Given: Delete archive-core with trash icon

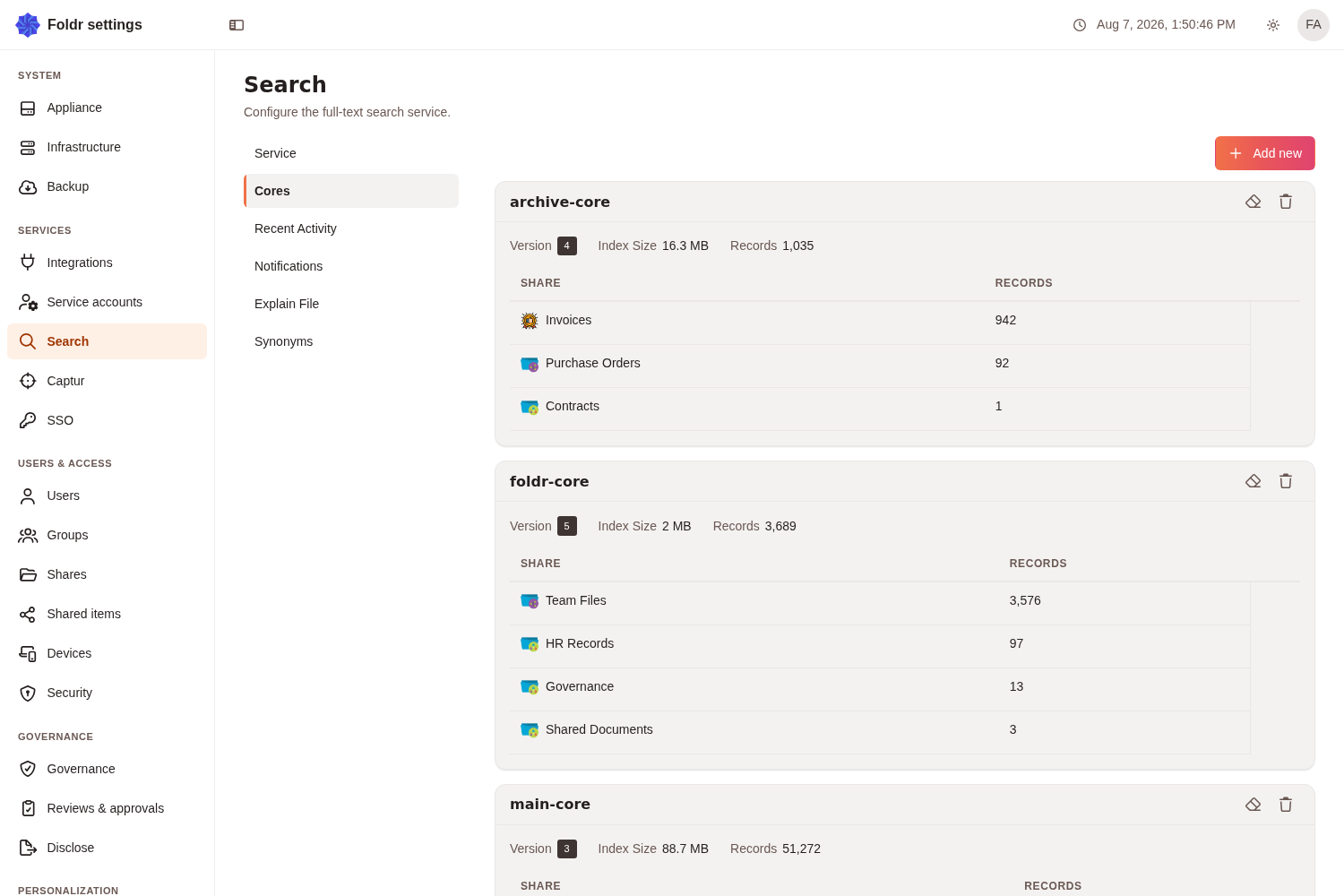Looking at the screenshot, I should pos(1286,202).
